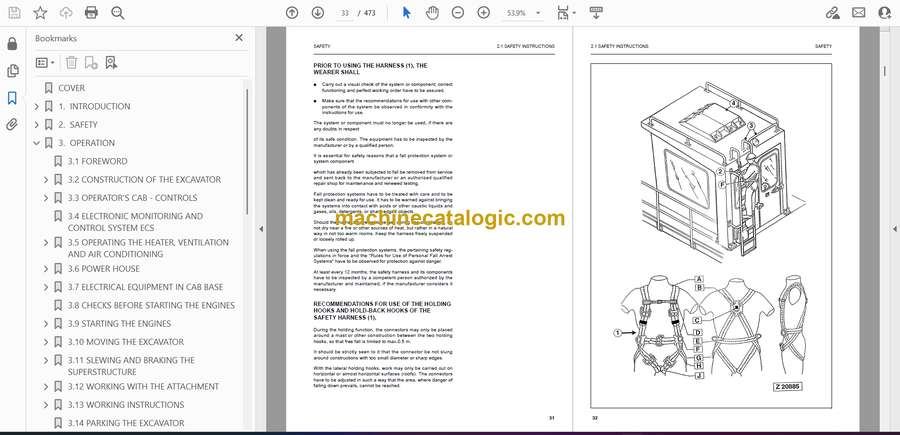This screenshot has width=900, height=435.
Task: Collapse the 3. OPERATION bookmark
Action: pyautogui.click(x=37, y=143)
